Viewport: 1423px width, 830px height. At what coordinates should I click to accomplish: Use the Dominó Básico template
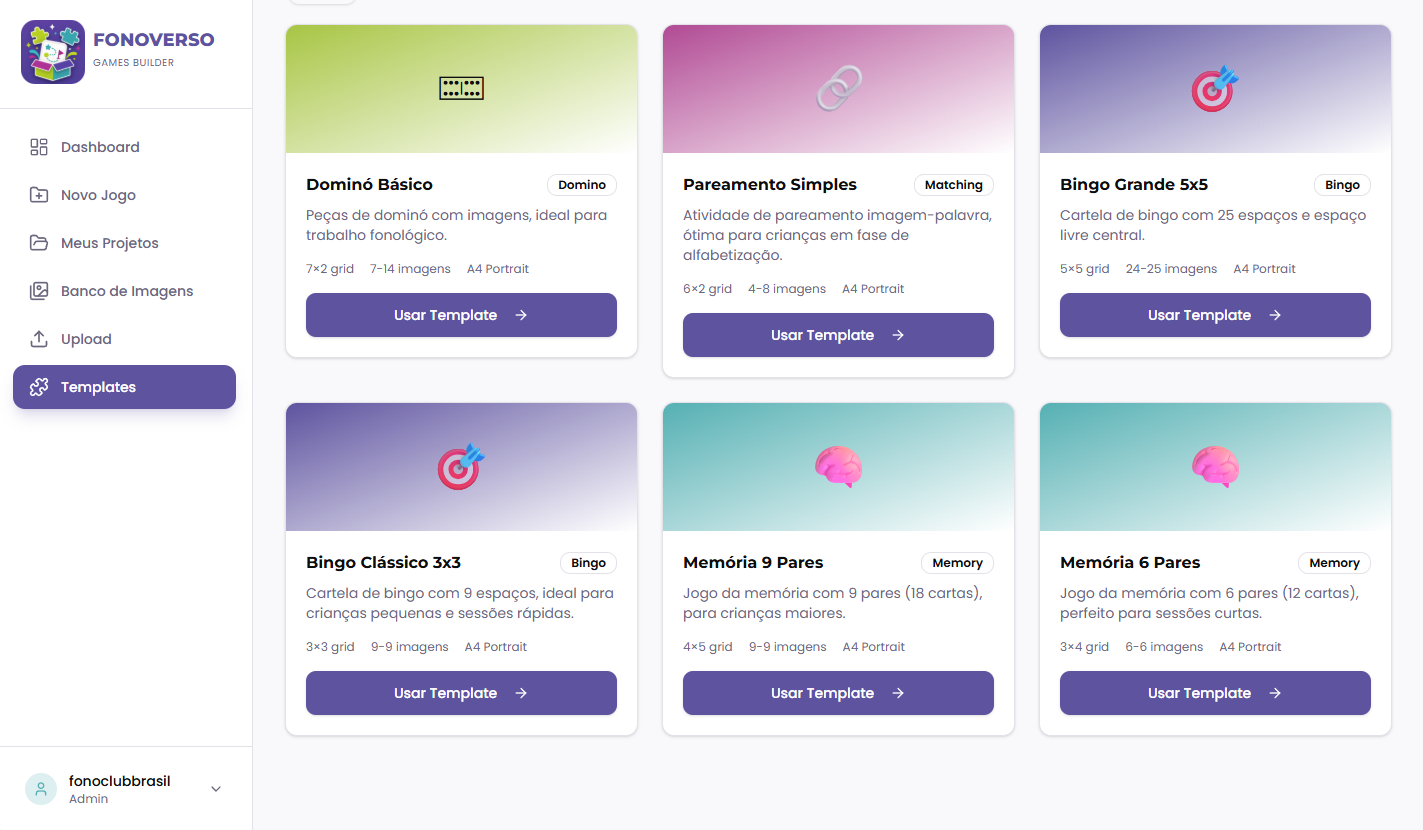click(x=461, y=315)
